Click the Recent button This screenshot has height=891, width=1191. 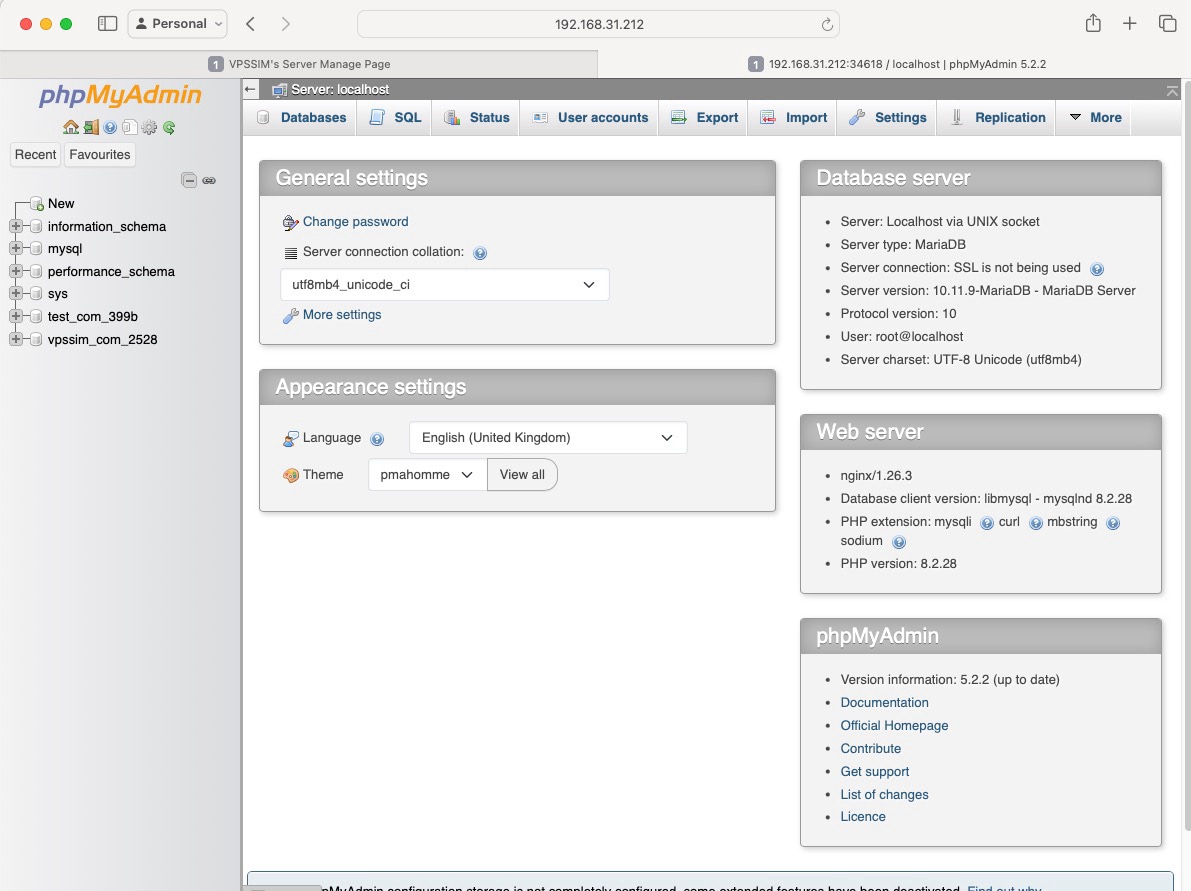36,154
